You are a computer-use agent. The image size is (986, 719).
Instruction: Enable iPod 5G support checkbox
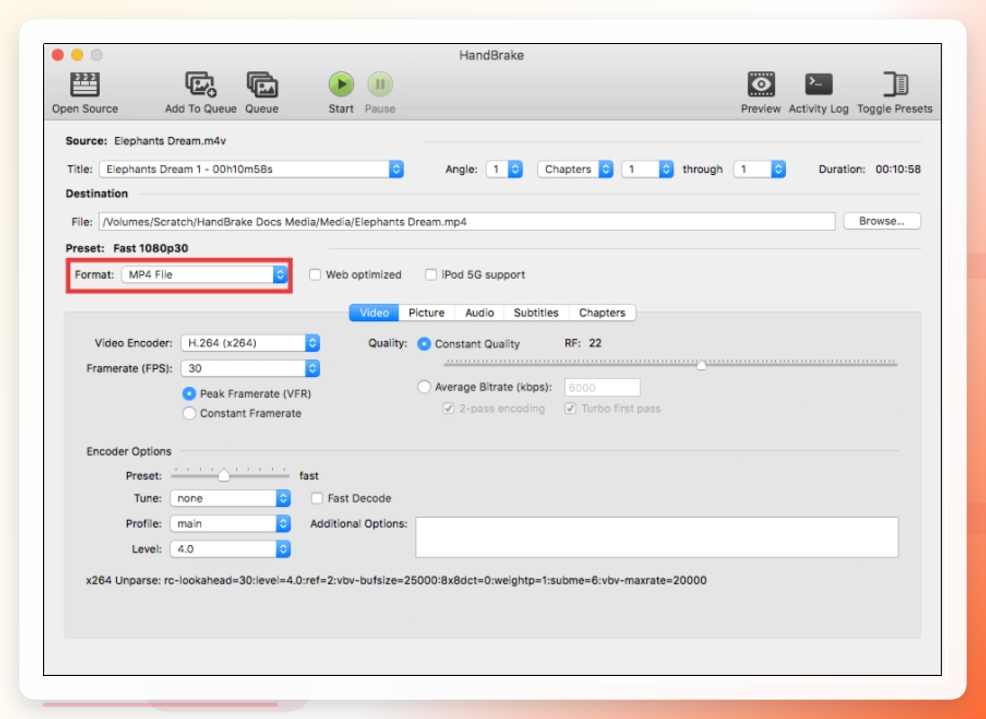click(x=431, y=275)
